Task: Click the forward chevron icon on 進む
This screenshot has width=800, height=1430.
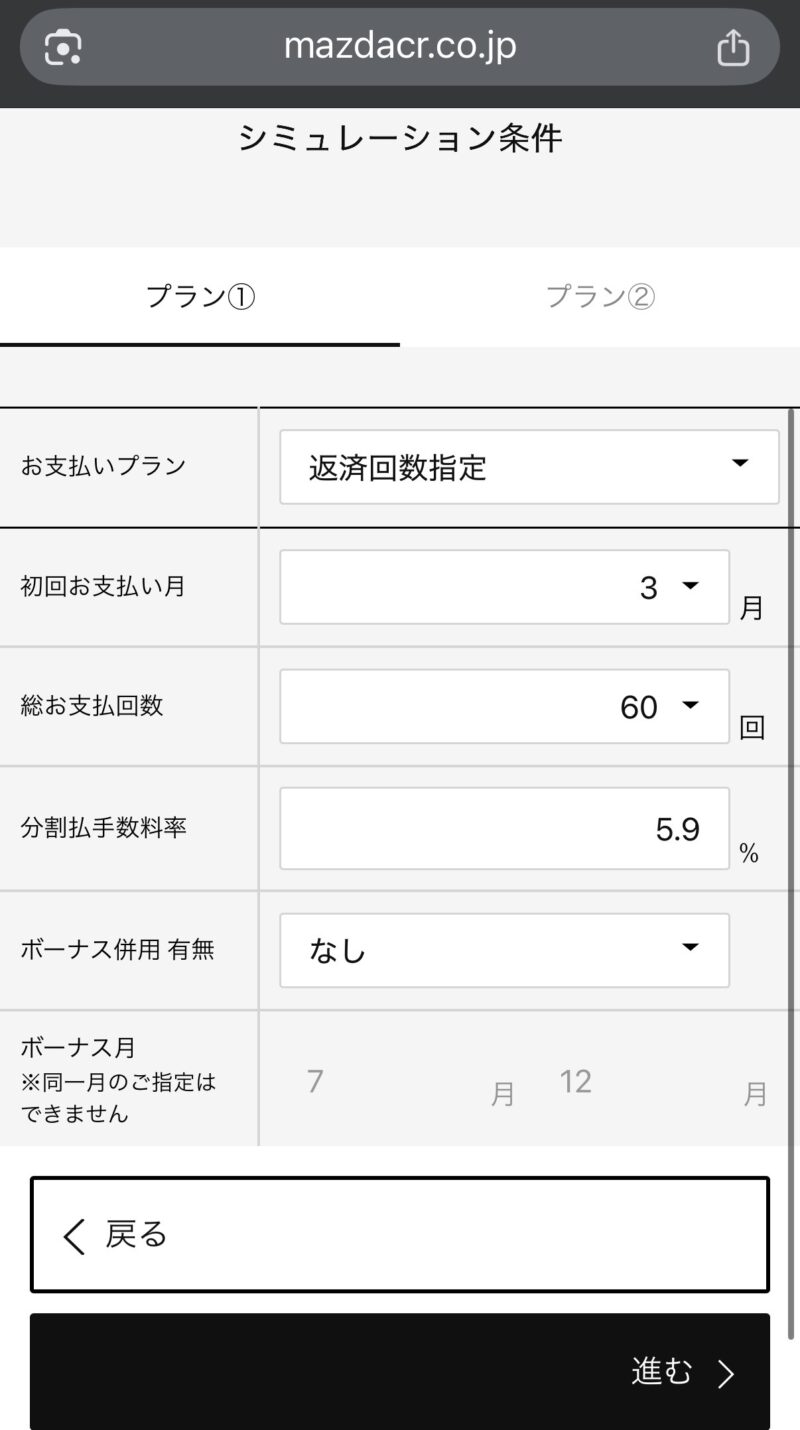Action: click(727, 1374)
